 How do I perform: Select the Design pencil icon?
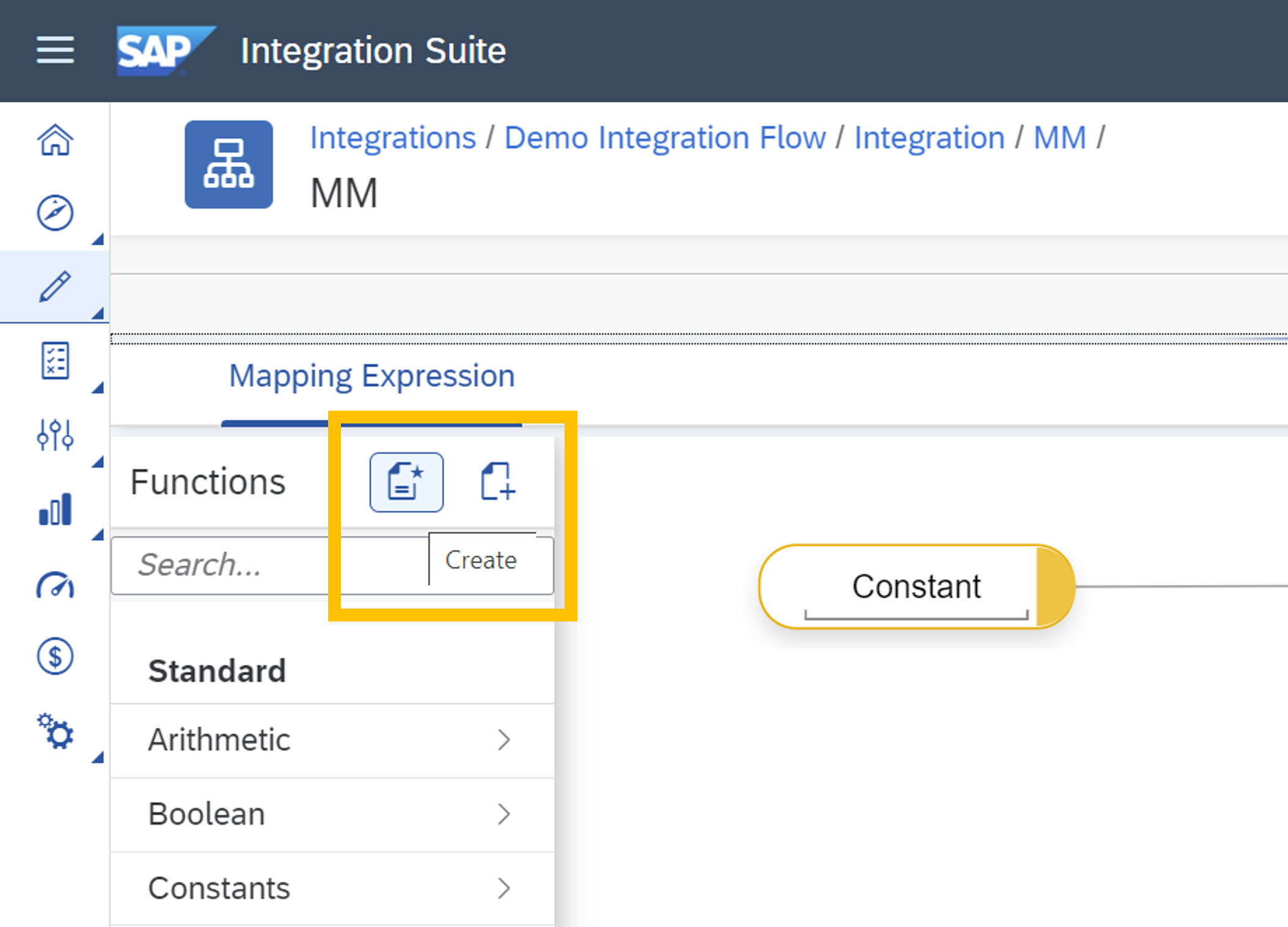55,287
